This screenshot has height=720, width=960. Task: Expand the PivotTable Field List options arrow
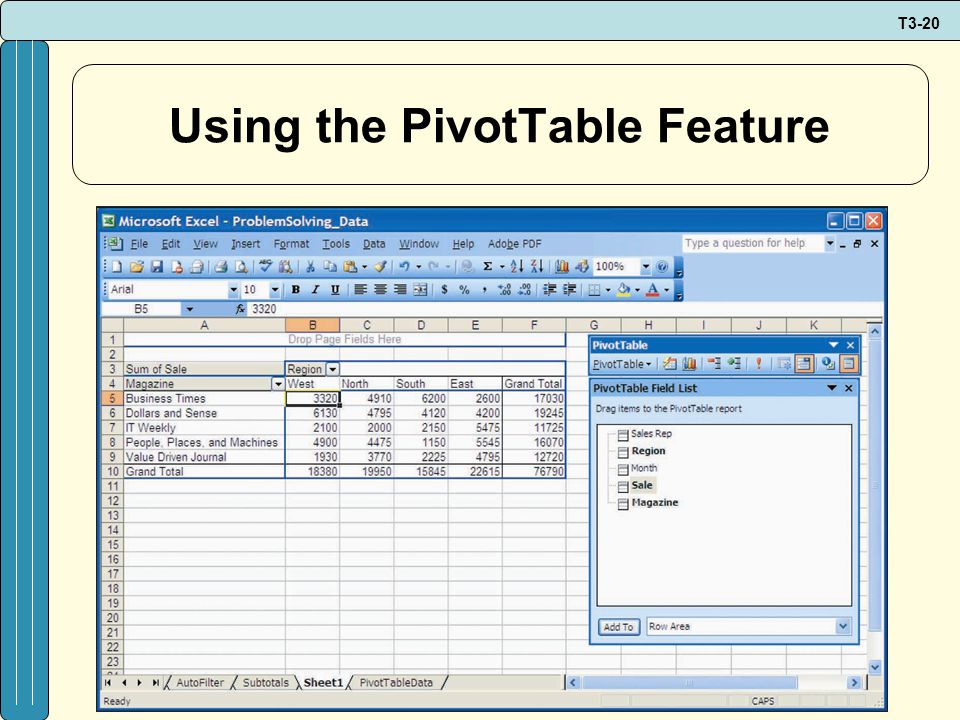(x=831, y=388)
